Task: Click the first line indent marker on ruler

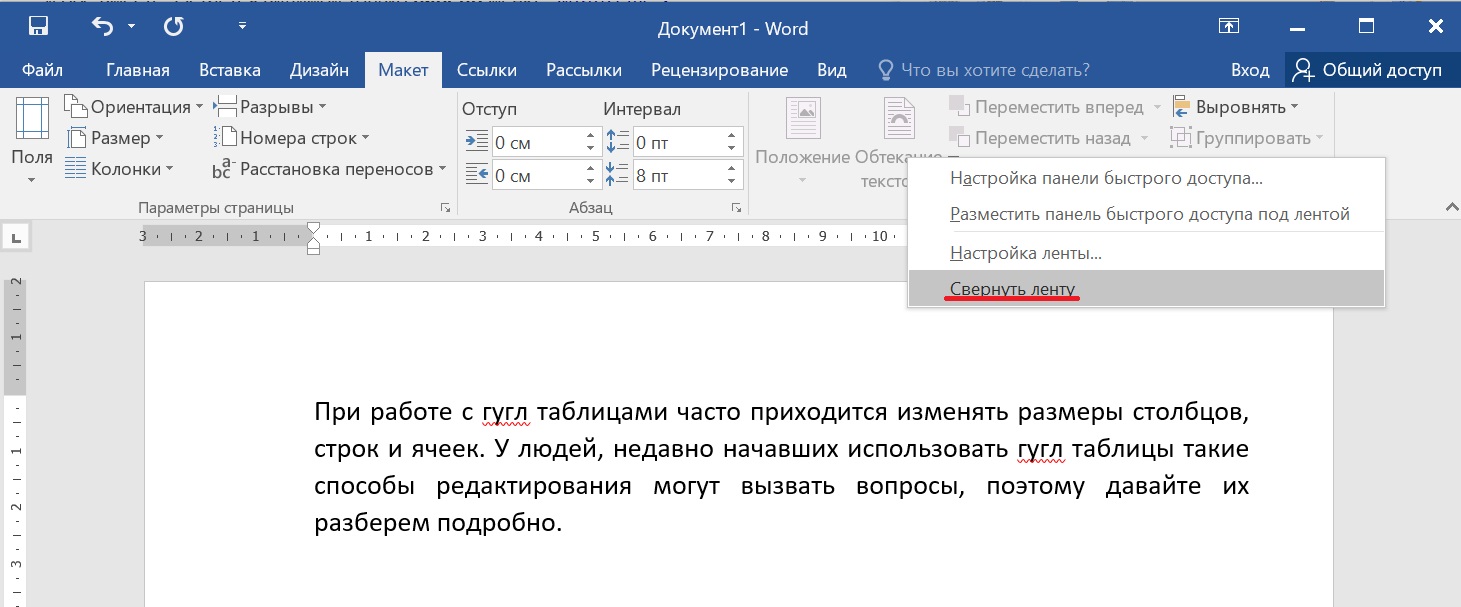Action: [313, 228]
